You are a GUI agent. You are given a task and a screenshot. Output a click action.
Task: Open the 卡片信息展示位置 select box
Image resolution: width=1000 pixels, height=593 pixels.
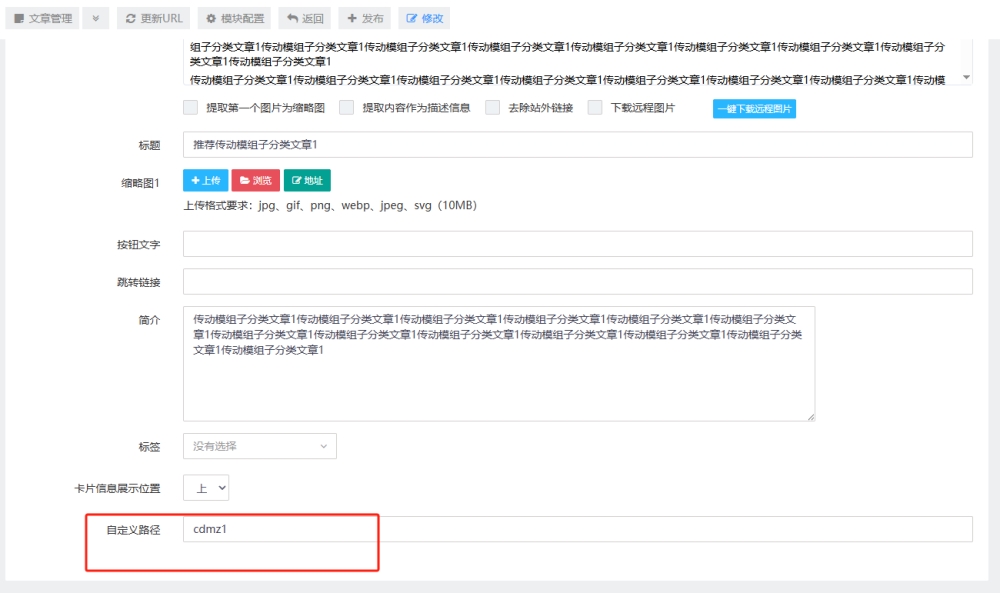point(206,488)
